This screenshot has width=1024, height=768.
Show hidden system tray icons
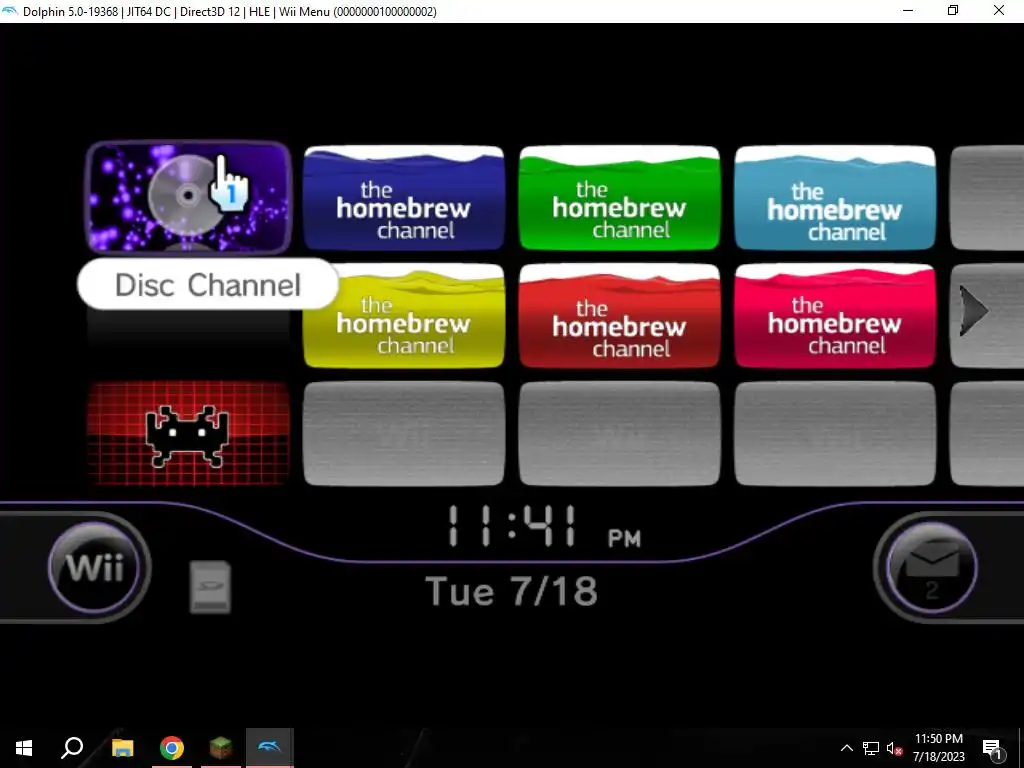tap(846, 748)
